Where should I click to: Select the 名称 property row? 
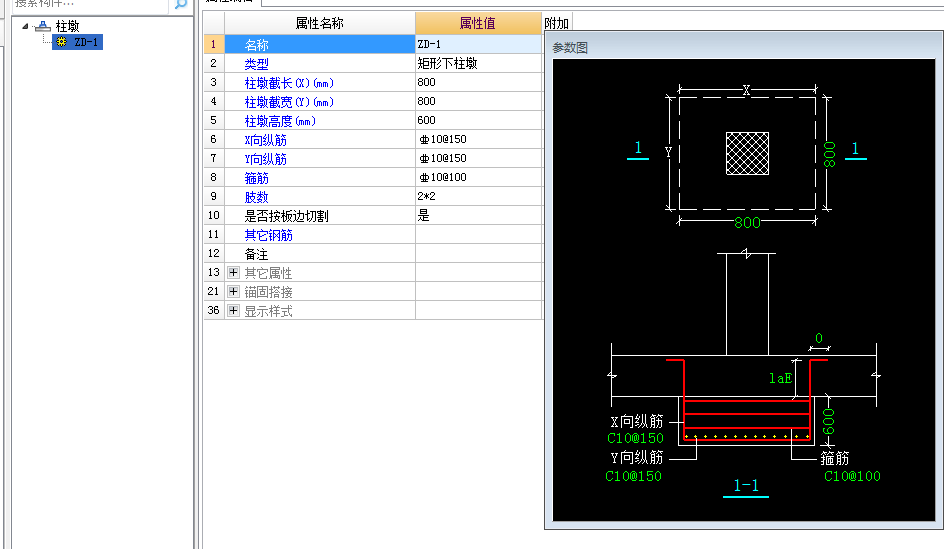click(320, 45)
